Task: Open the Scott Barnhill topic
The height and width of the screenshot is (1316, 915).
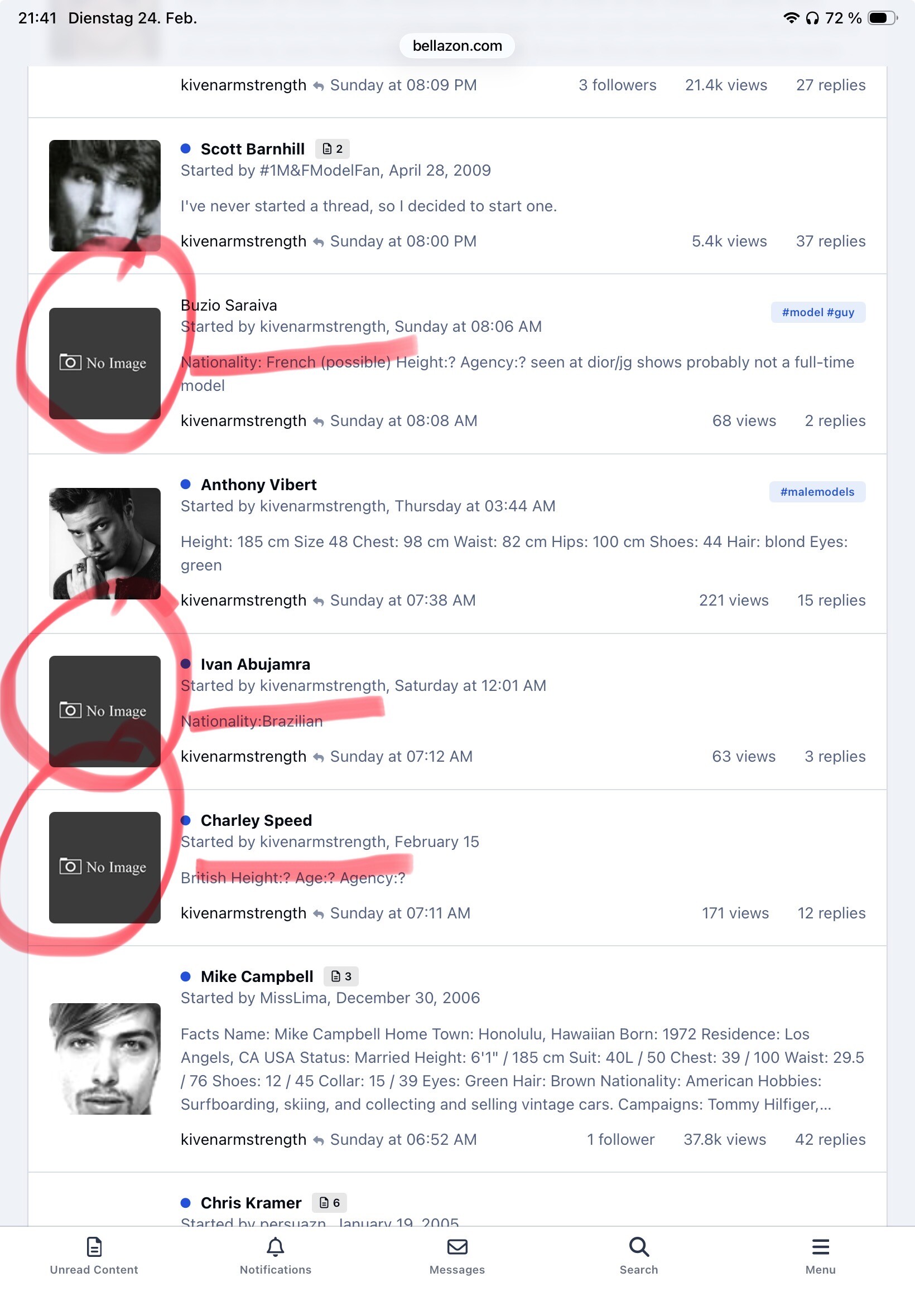Action: (252, 149)
